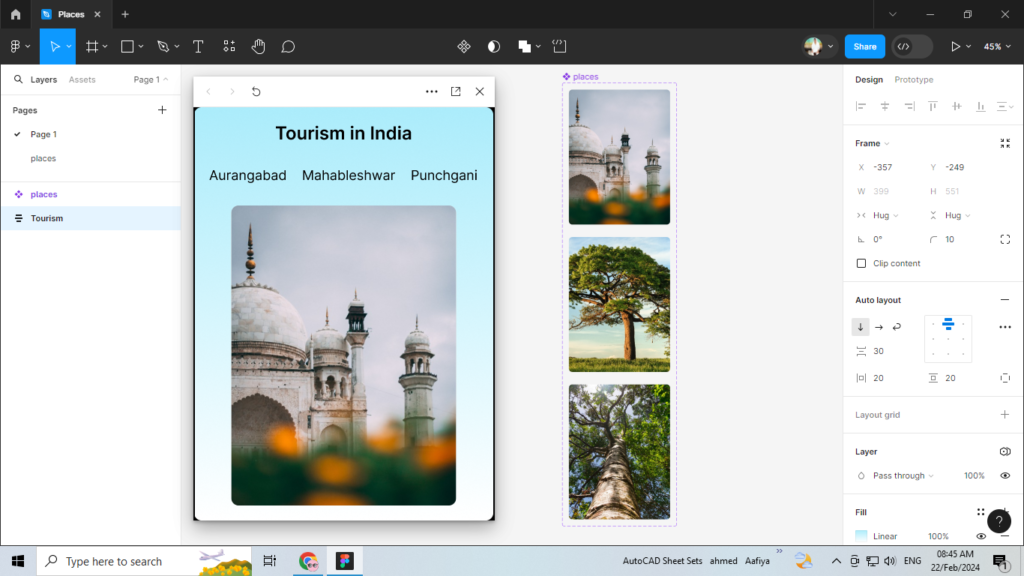
Task: Enable Clip content checkbox
Action: point(861,263)
